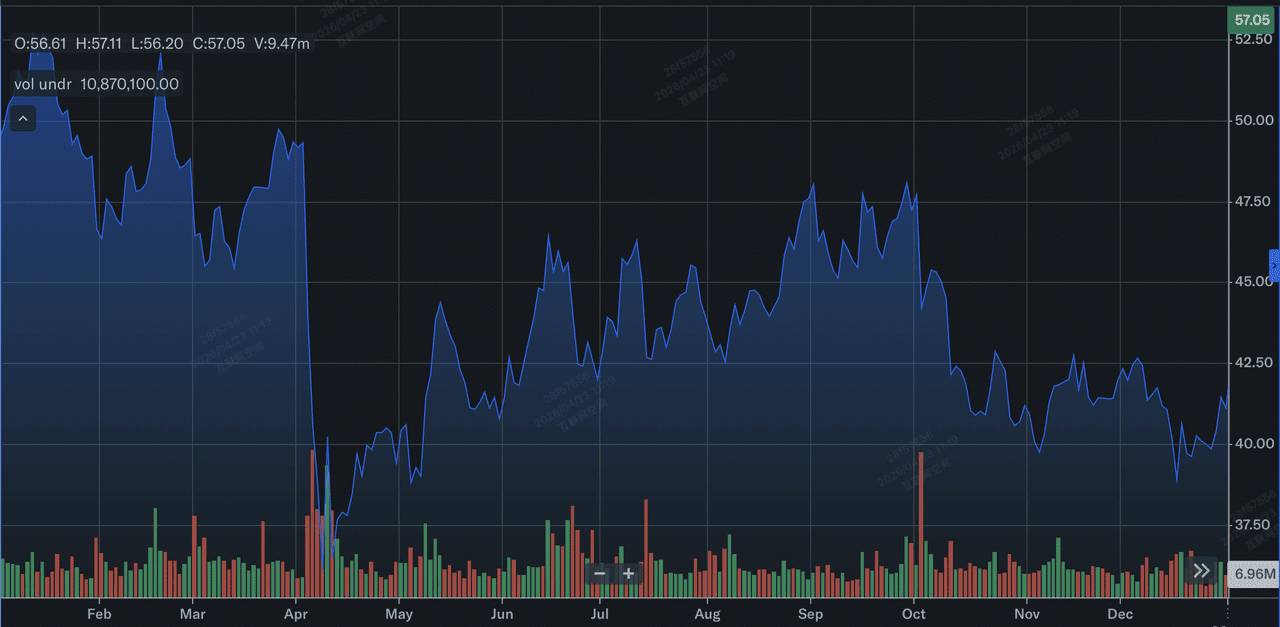Screen dimensions: 1280x627
Task: Zoom out the chart with minus button
Action: (600, 573)
